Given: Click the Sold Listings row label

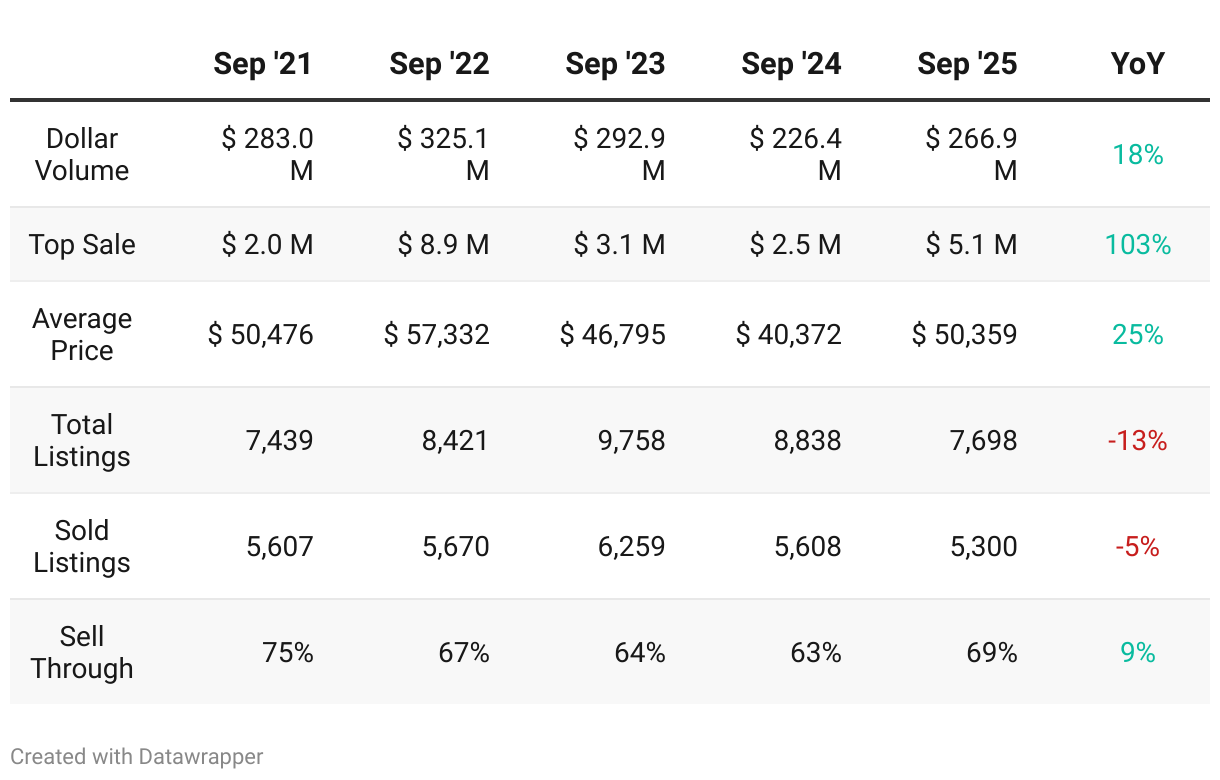Looking at the screenshot, I should coord(82,546).
